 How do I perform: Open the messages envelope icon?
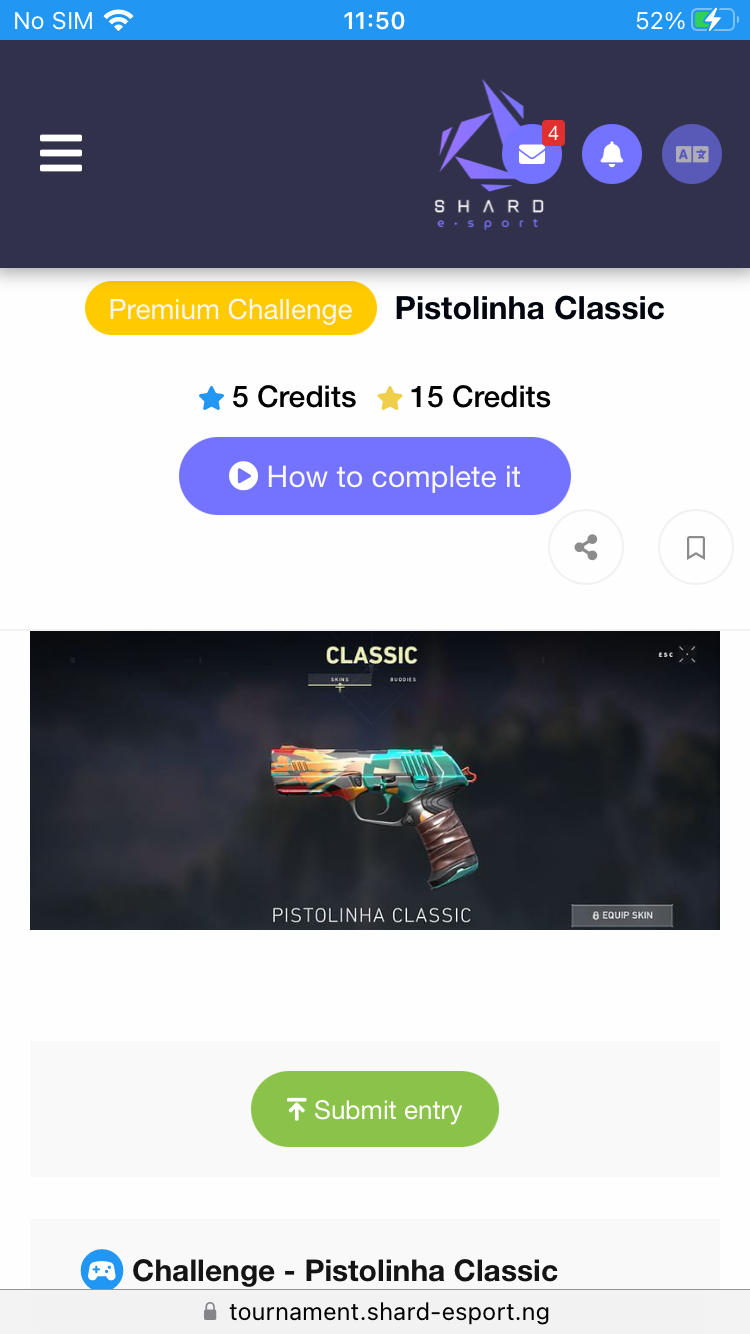coord(532,154)
